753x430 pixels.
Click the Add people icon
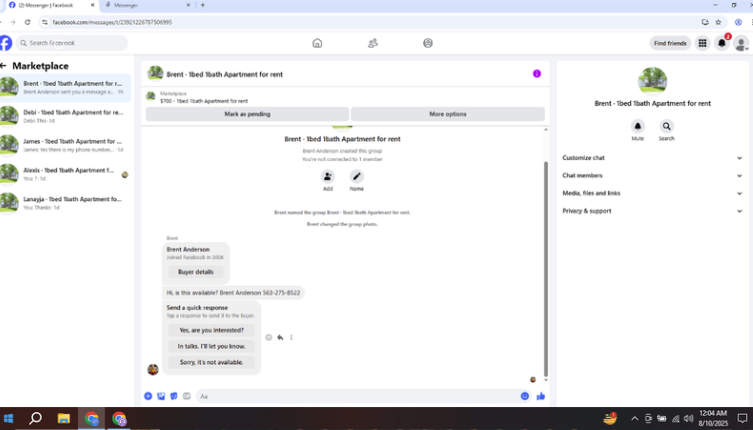tap(328, 176)
